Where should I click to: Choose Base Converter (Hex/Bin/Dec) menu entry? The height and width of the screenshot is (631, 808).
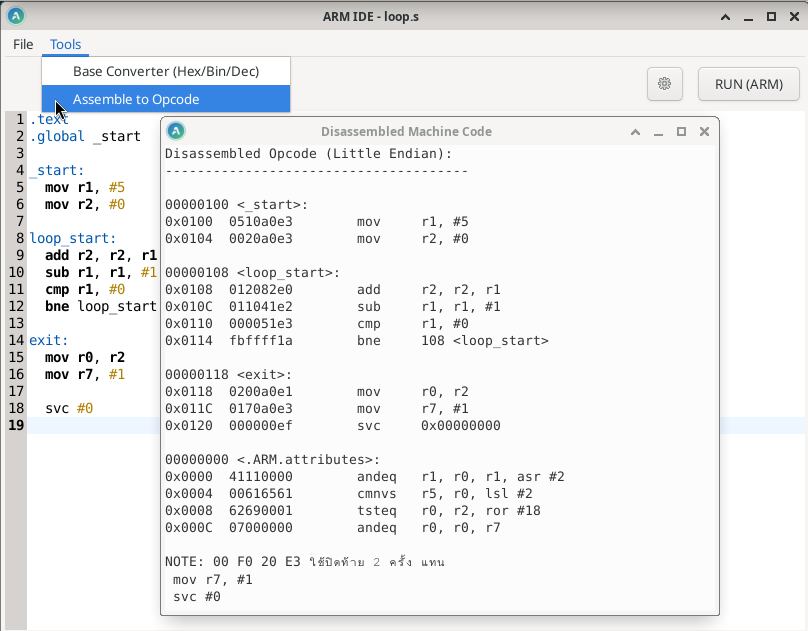pyautogui.click(x=166, y=71)
